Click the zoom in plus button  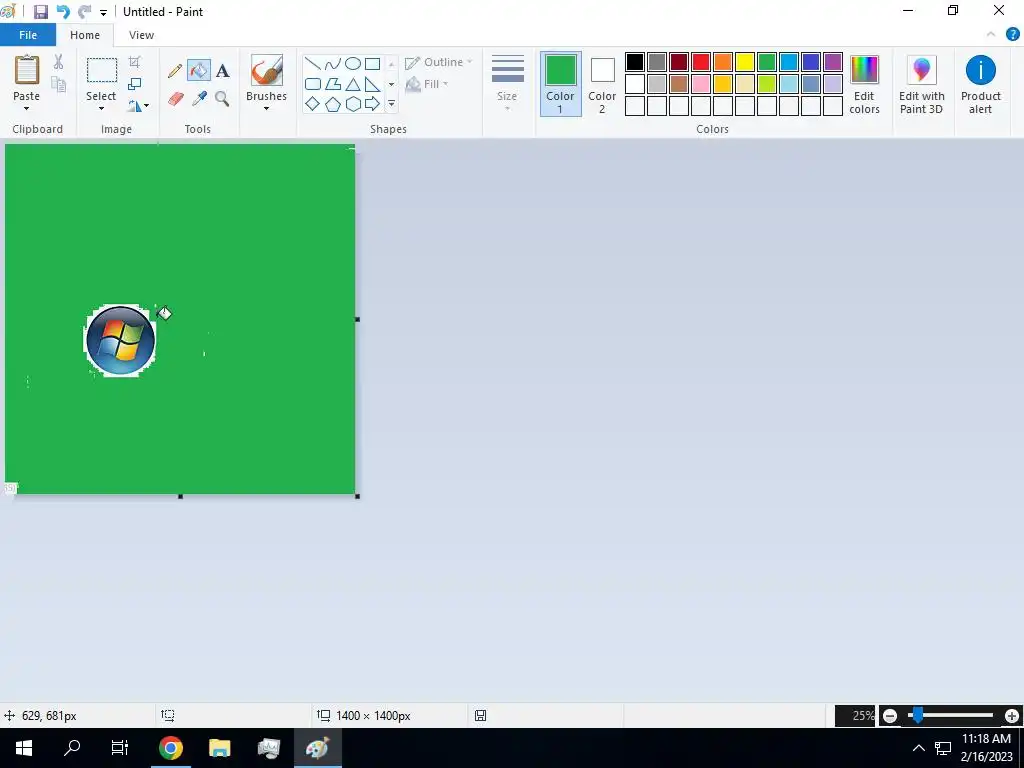(x=1012, y=716)
